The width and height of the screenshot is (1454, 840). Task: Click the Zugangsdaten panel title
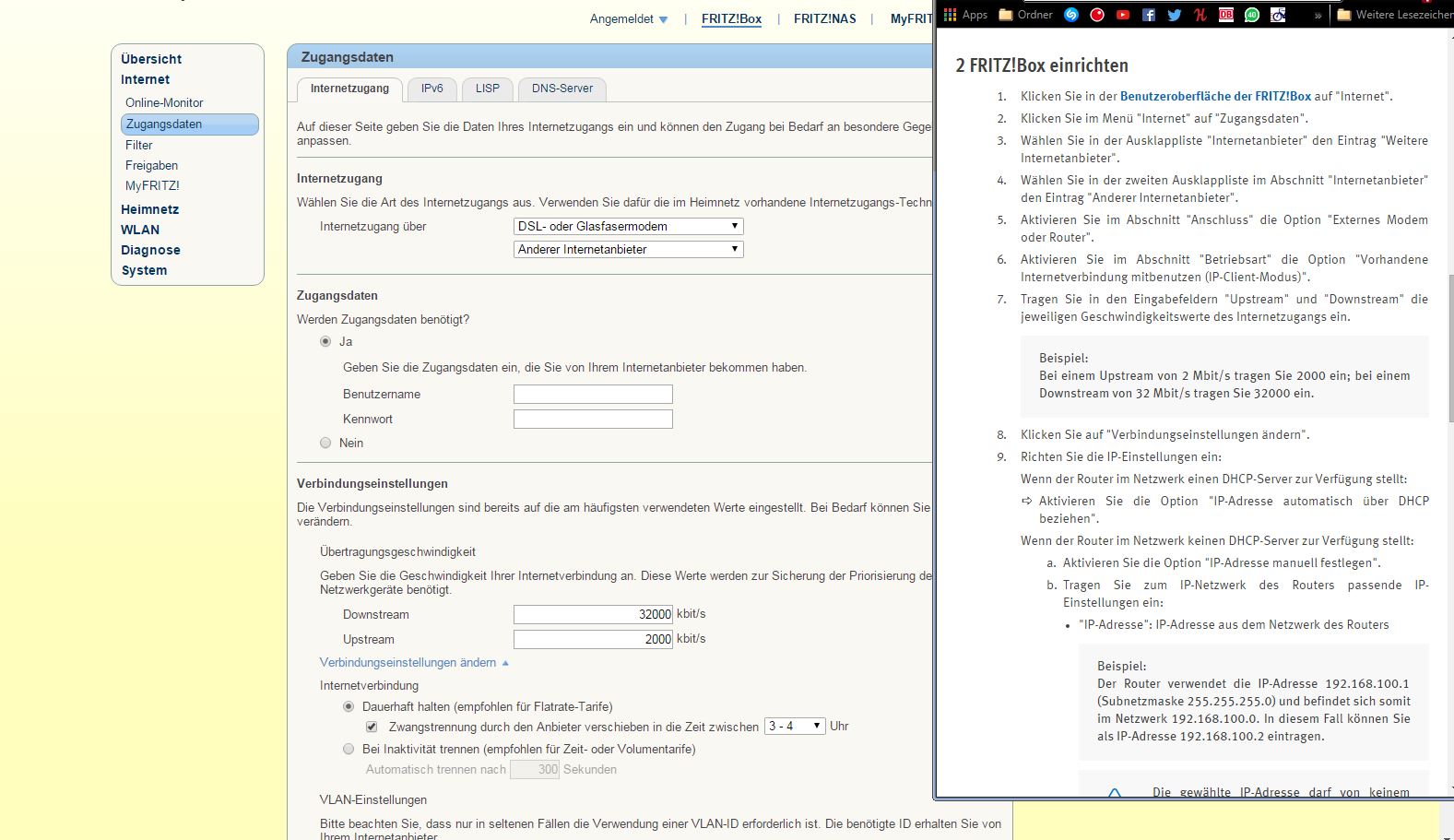click(348, 57)
